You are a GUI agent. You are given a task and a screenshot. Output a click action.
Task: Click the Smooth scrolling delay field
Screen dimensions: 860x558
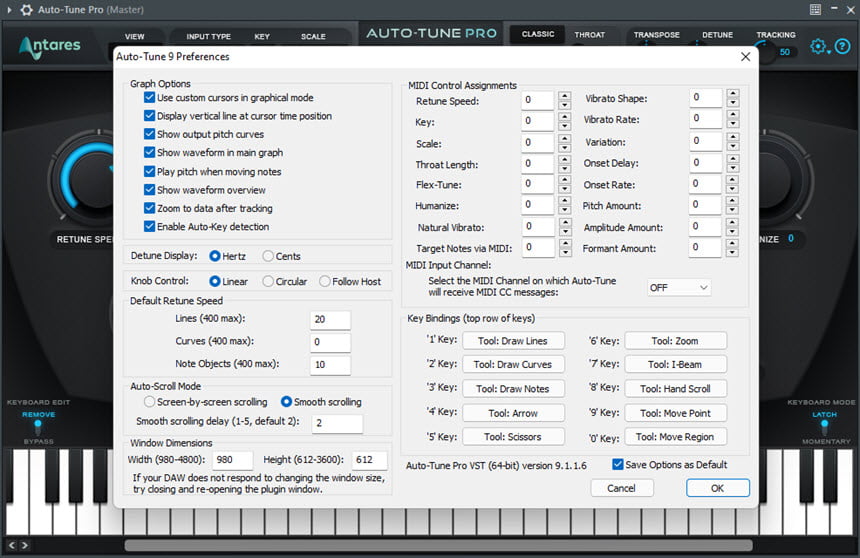coord(337,423)
